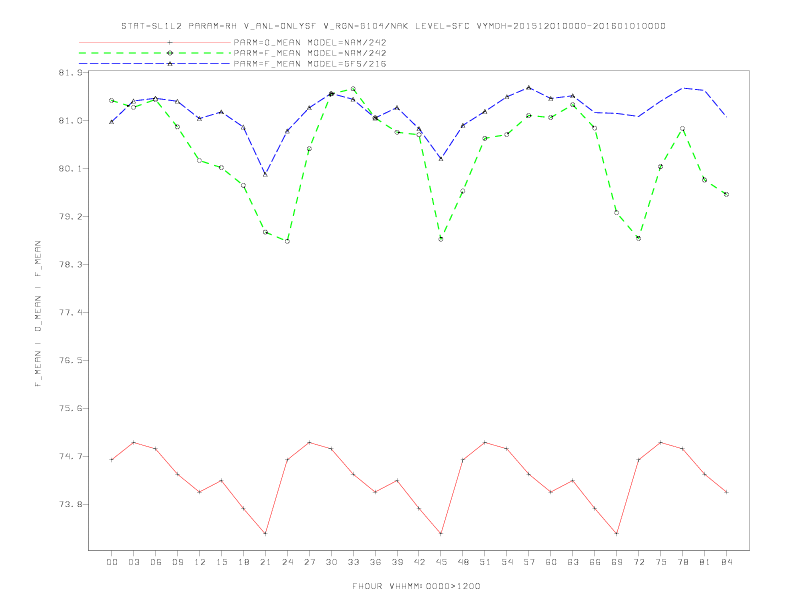Click x-axis forecast hour label 15
This screenshot has width=792, height=612.
221,562
